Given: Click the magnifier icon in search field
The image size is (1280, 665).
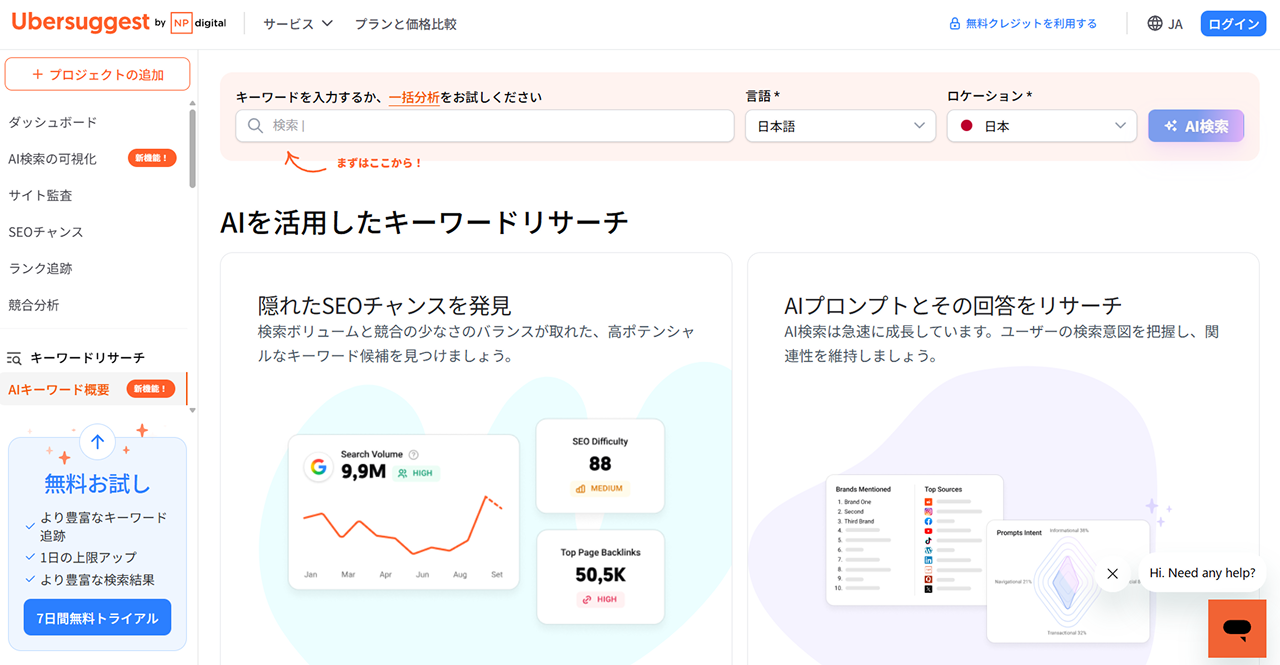Looking at the screenshot, I should (x=256, y=126).
